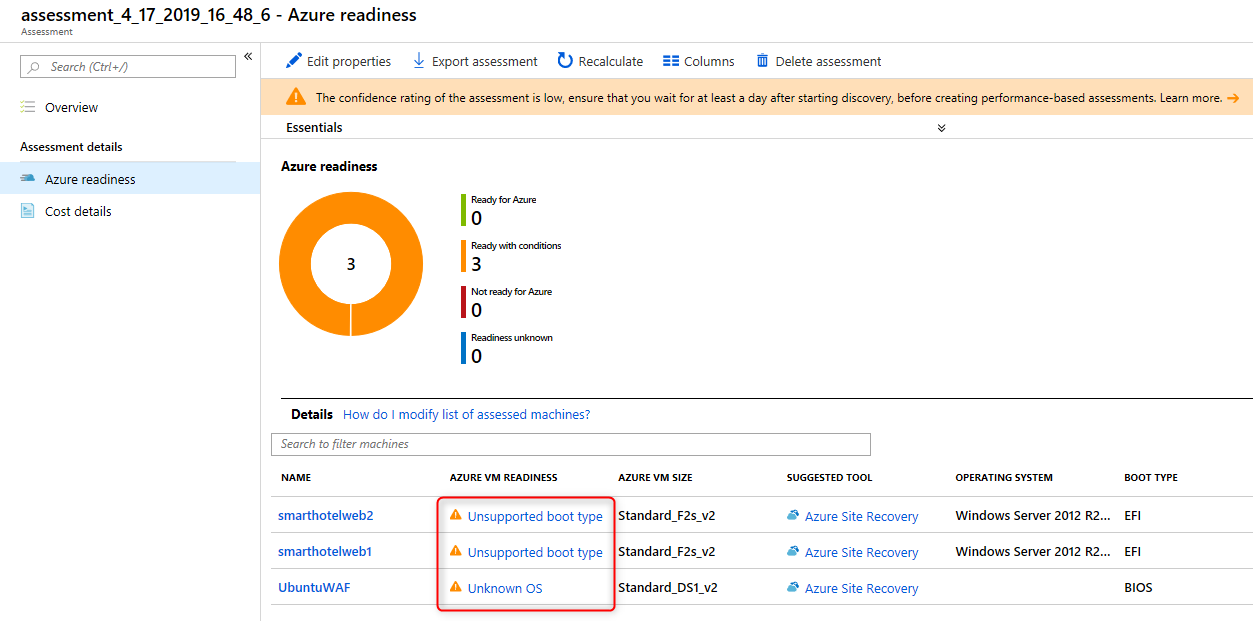Click Export assessment in the toolbar
The image size is (1253, 621).
(475, 61)
